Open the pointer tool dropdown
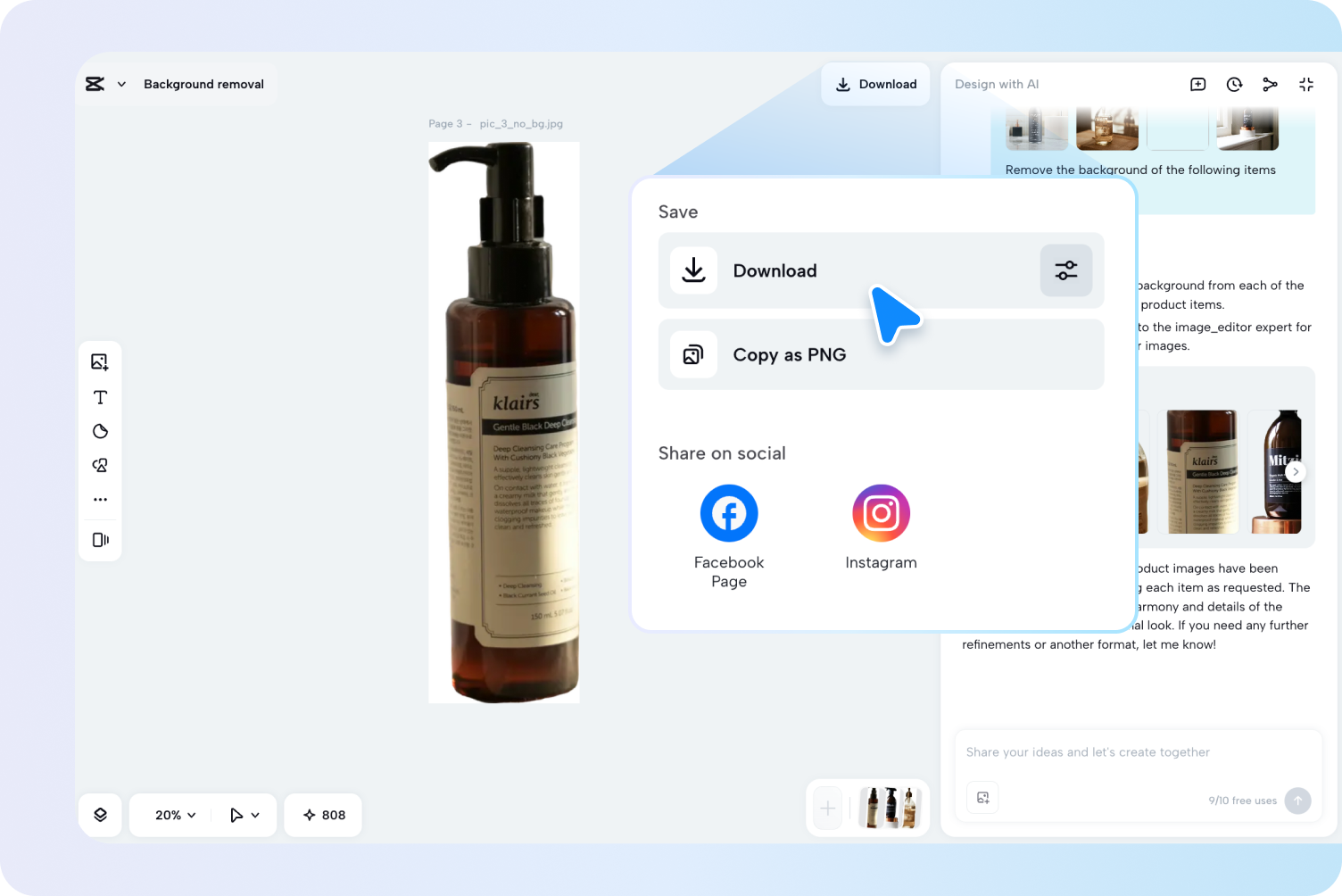The width and height of the screenshot is (1342, 896). pyautogui.click(x=244, y=815)
